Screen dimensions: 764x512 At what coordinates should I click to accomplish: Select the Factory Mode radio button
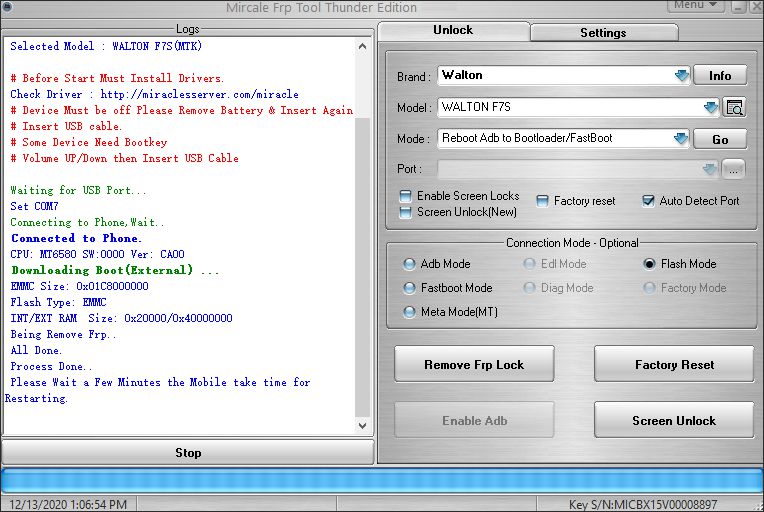pyautogui.click(x=649, y=288)
